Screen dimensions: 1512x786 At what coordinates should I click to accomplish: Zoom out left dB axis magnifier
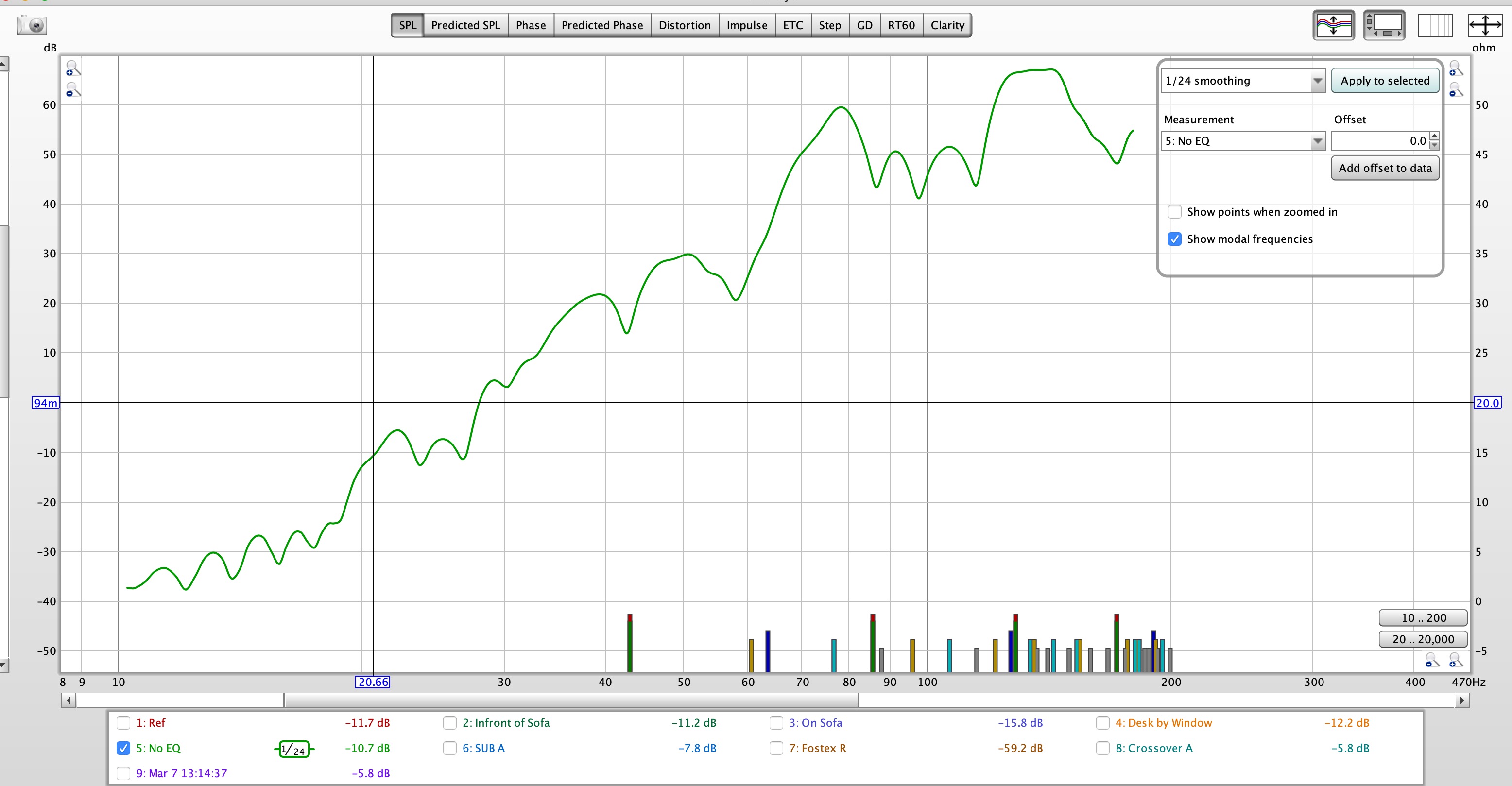72,90
